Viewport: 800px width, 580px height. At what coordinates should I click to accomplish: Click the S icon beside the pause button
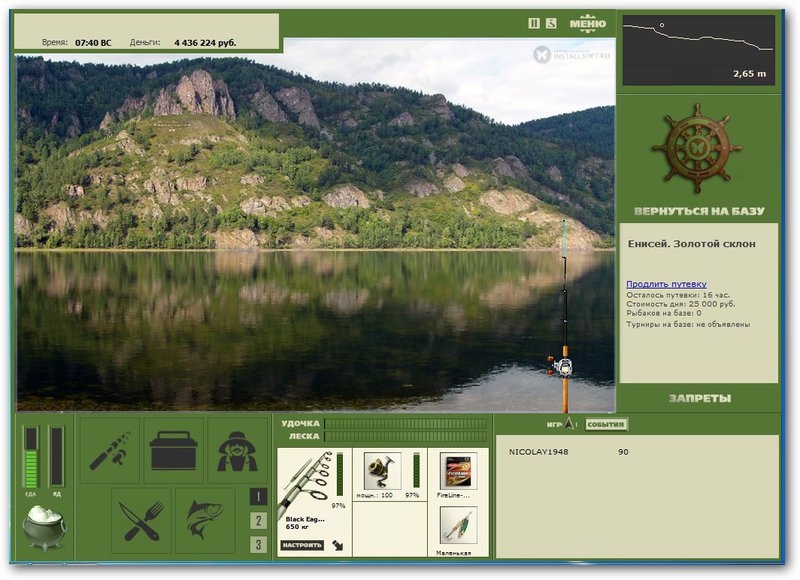tap(551, 23)
